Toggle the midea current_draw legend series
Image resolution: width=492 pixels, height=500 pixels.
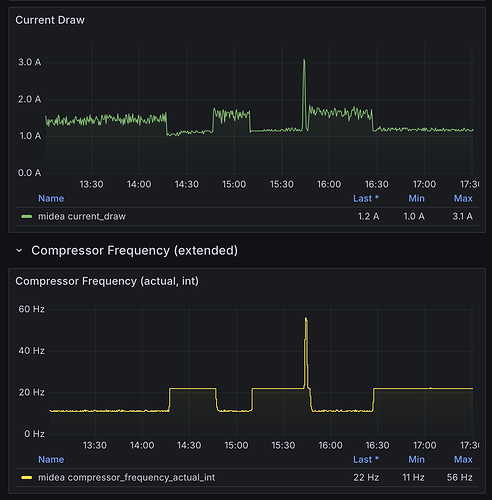[82, 216]
